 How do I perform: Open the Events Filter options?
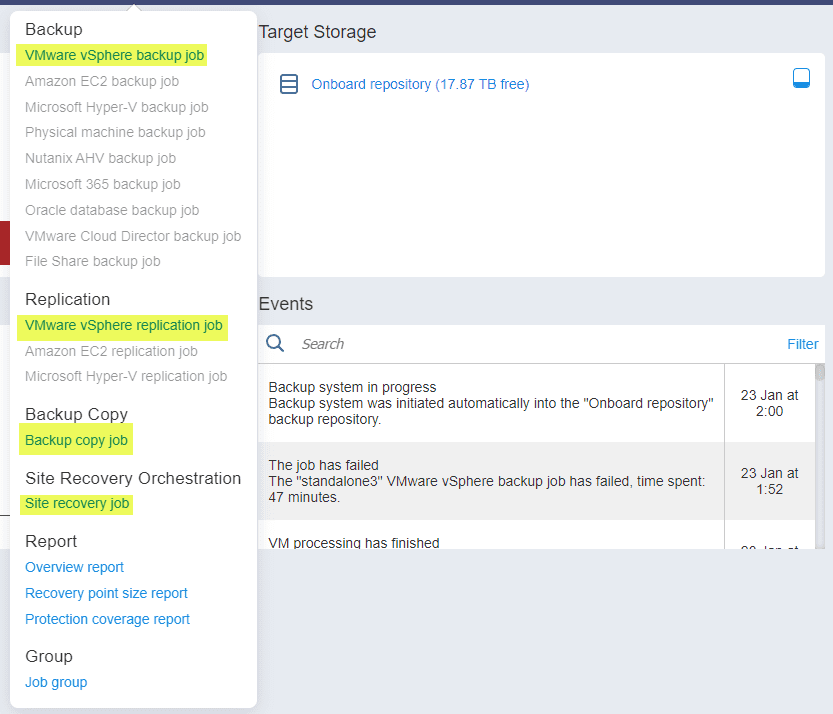pyautogui.click(x=802, y=344)
